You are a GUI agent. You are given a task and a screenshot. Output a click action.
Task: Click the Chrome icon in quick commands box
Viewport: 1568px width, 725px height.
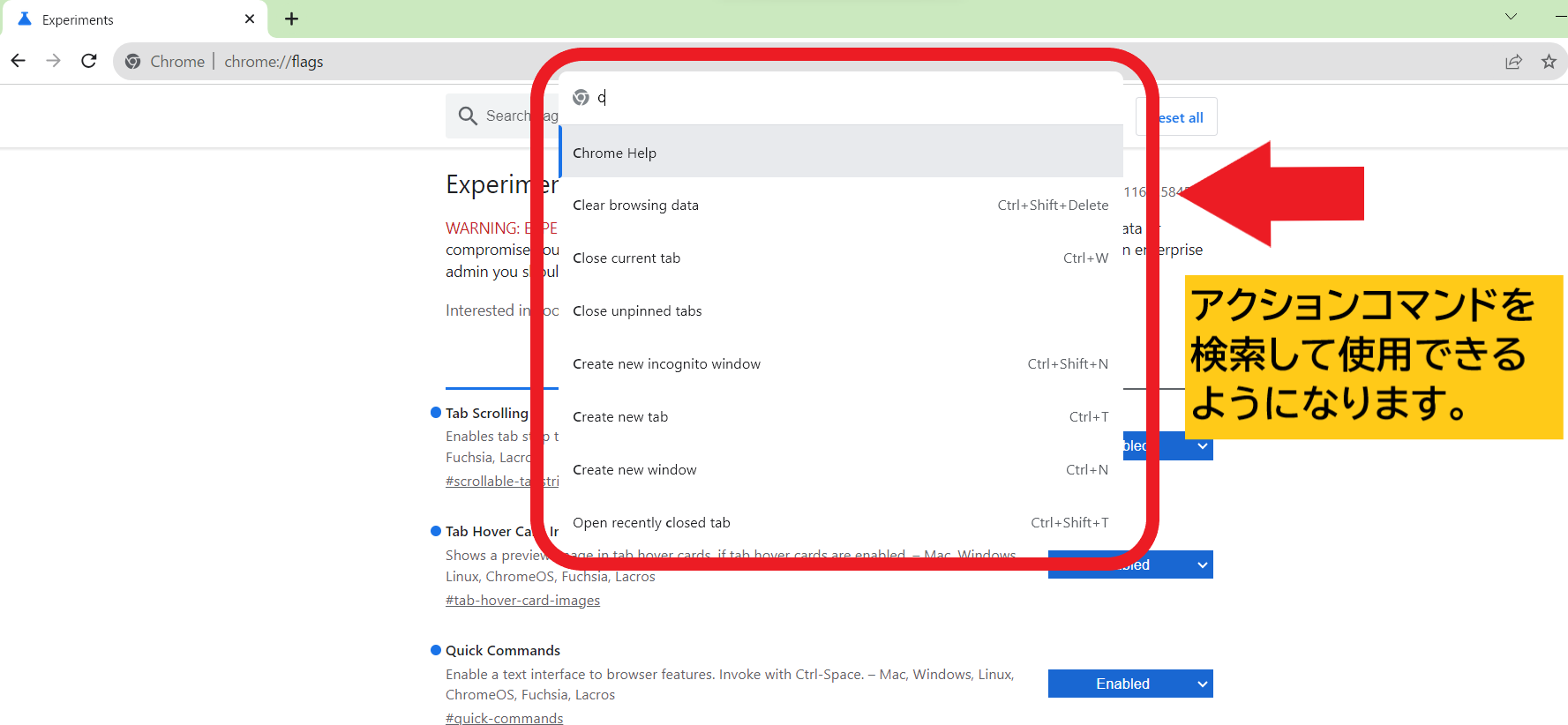pyautogui.click(x=581, y=97)
